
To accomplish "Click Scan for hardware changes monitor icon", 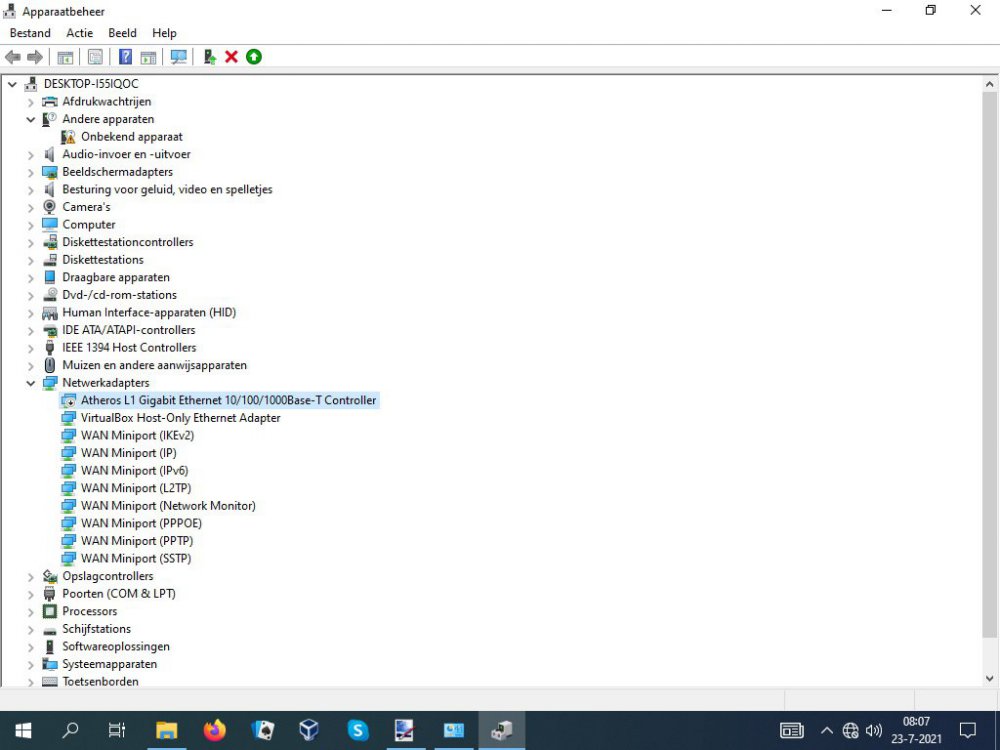I will coord(179,57).
